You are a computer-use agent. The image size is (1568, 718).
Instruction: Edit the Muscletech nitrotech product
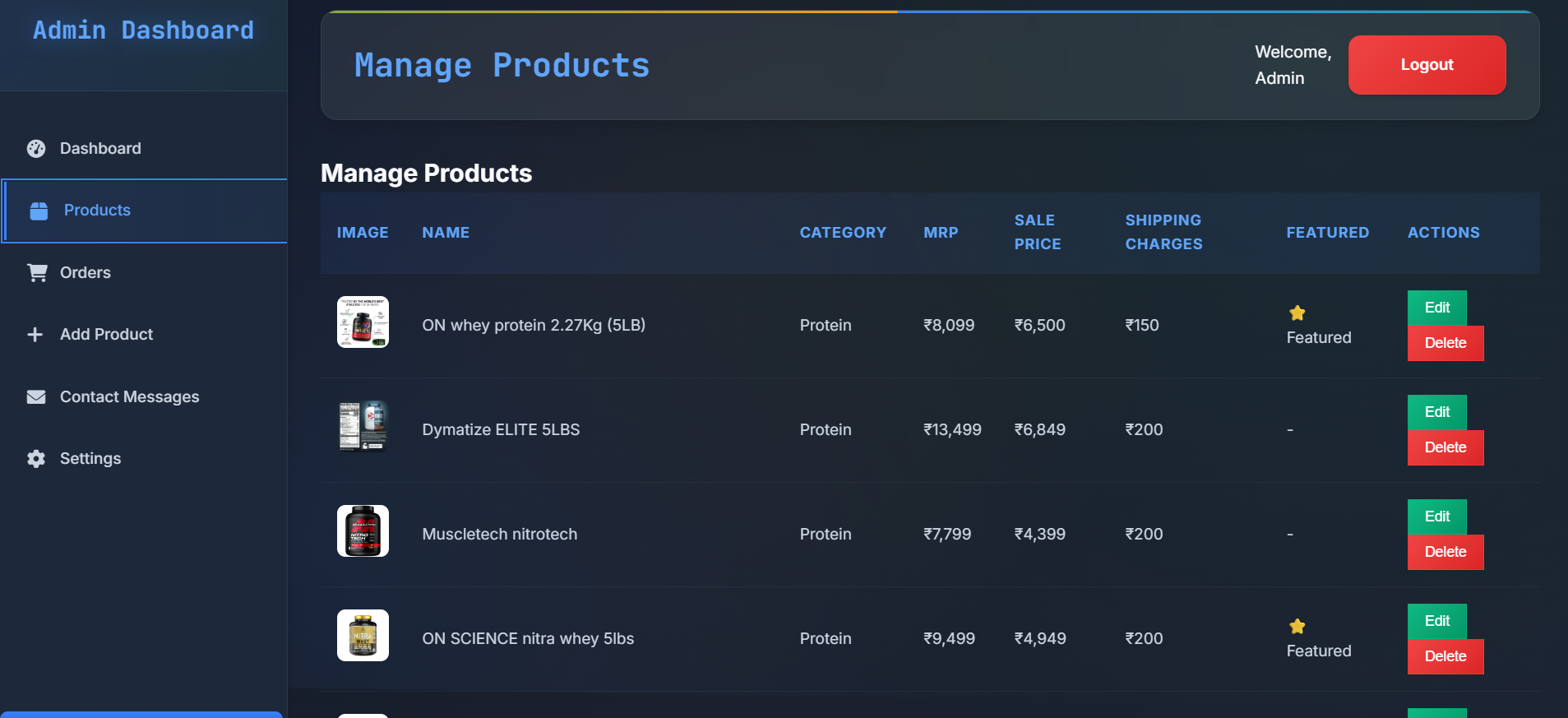pyautogui.click(x=1436, y=516)
